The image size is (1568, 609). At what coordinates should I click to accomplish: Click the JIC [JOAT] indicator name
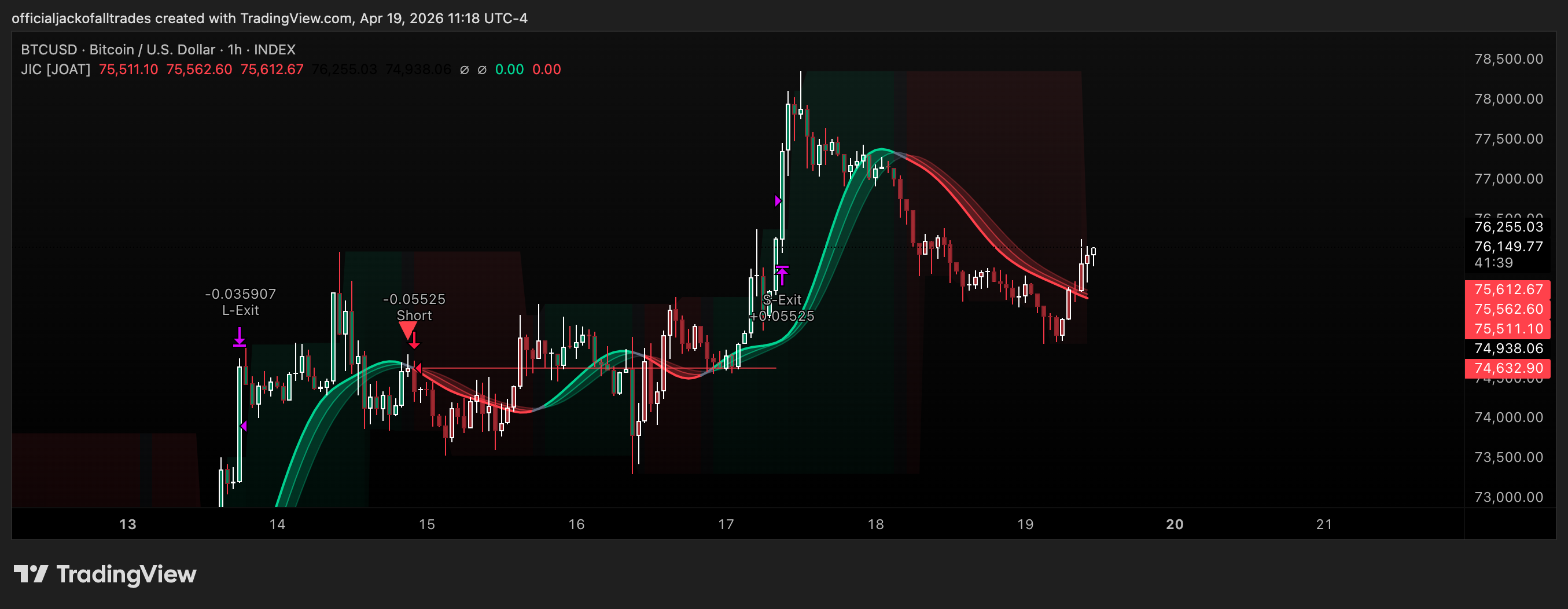point(56,69)
